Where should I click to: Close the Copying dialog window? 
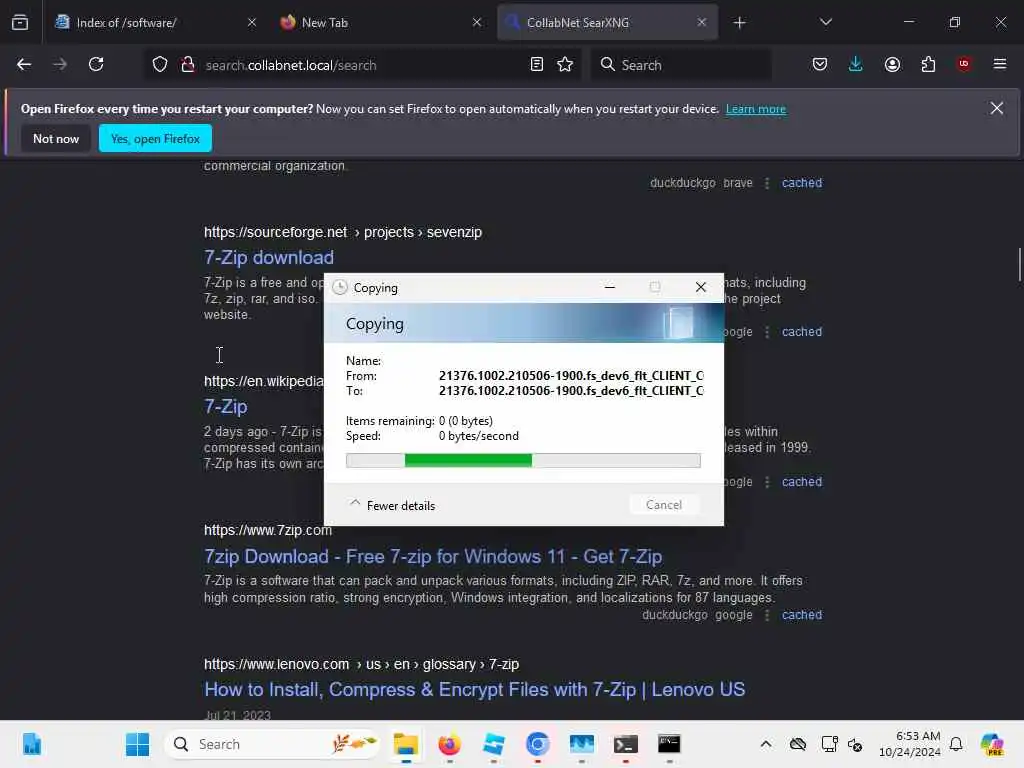(701, 287)
